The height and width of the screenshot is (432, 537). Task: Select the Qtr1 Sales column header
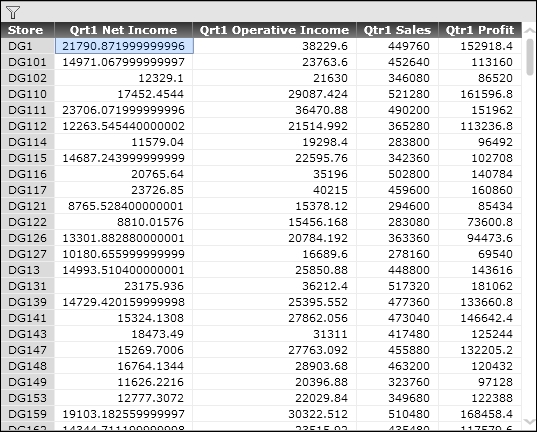point(397,30)
